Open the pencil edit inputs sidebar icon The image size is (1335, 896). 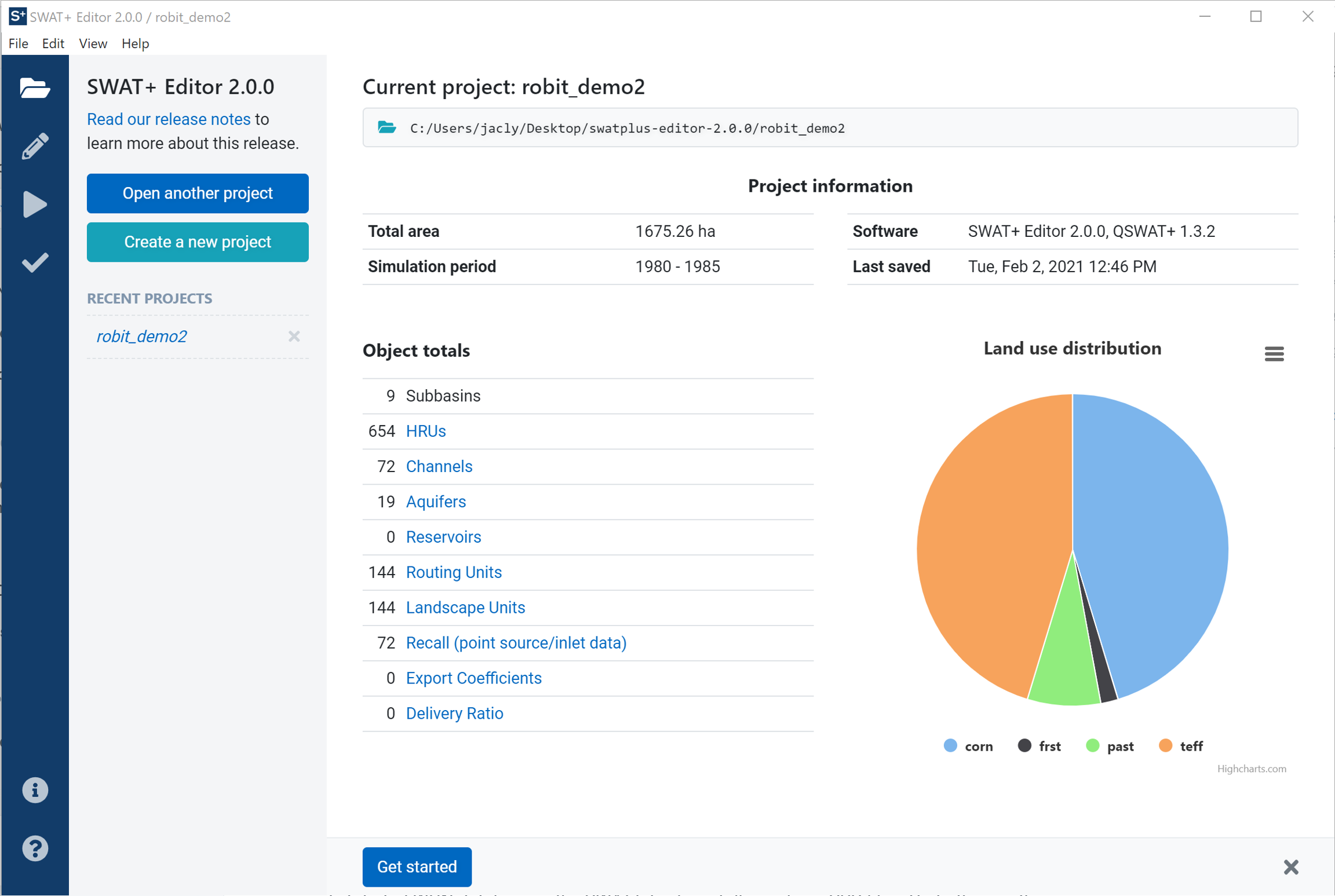point(35,146)
